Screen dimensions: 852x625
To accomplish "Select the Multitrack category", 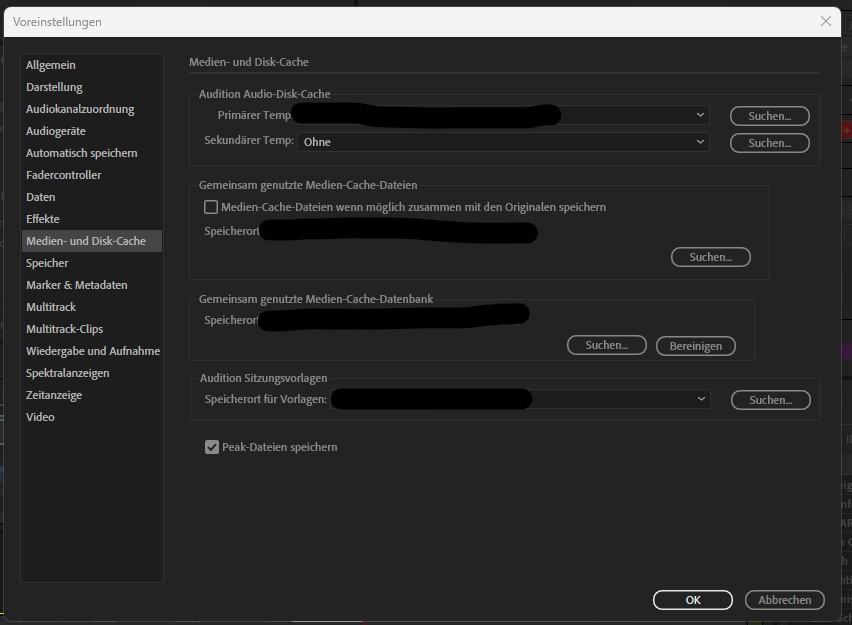I will point(49,306).
